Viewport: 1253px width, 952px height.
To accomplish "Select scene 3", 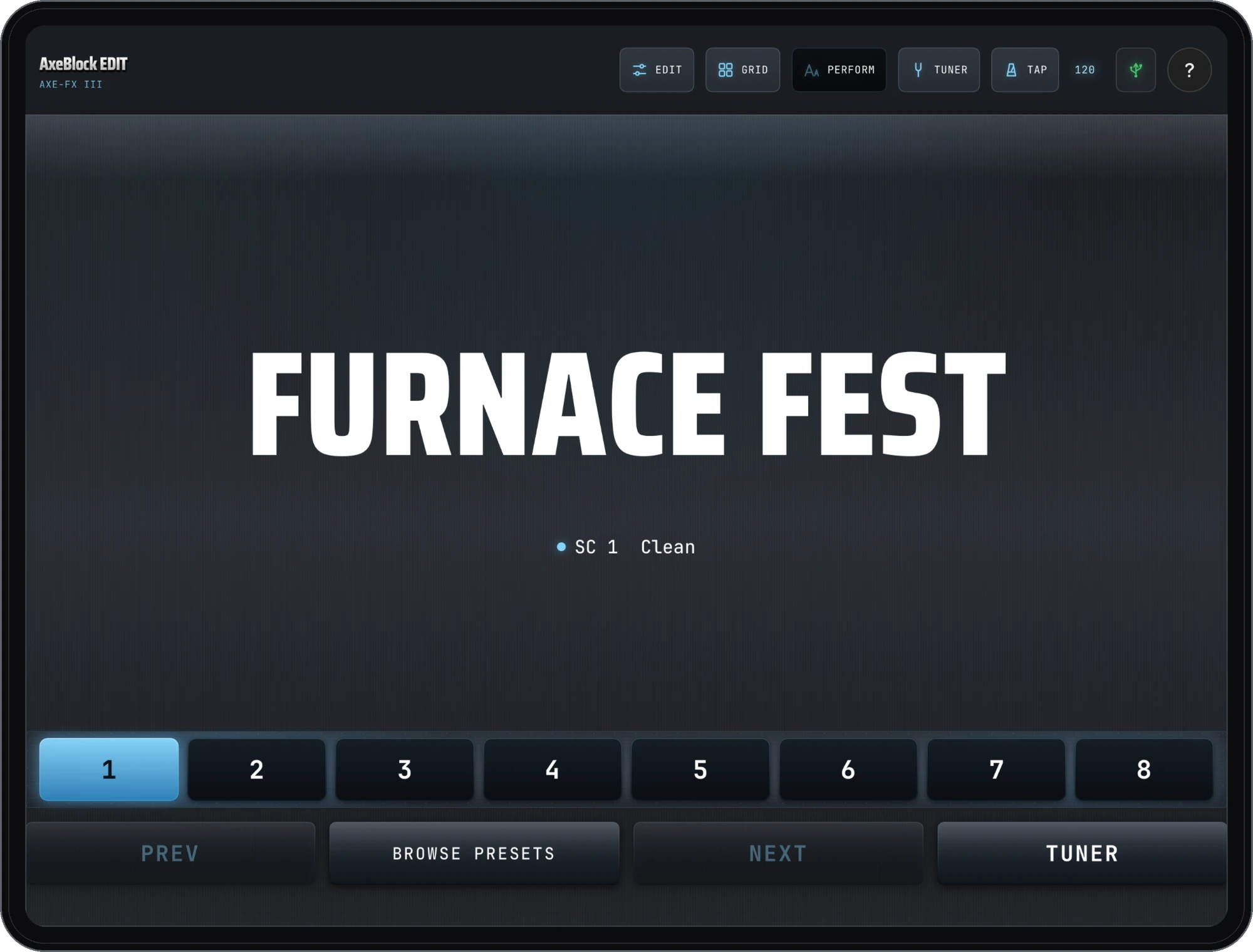I will [405, 769].
